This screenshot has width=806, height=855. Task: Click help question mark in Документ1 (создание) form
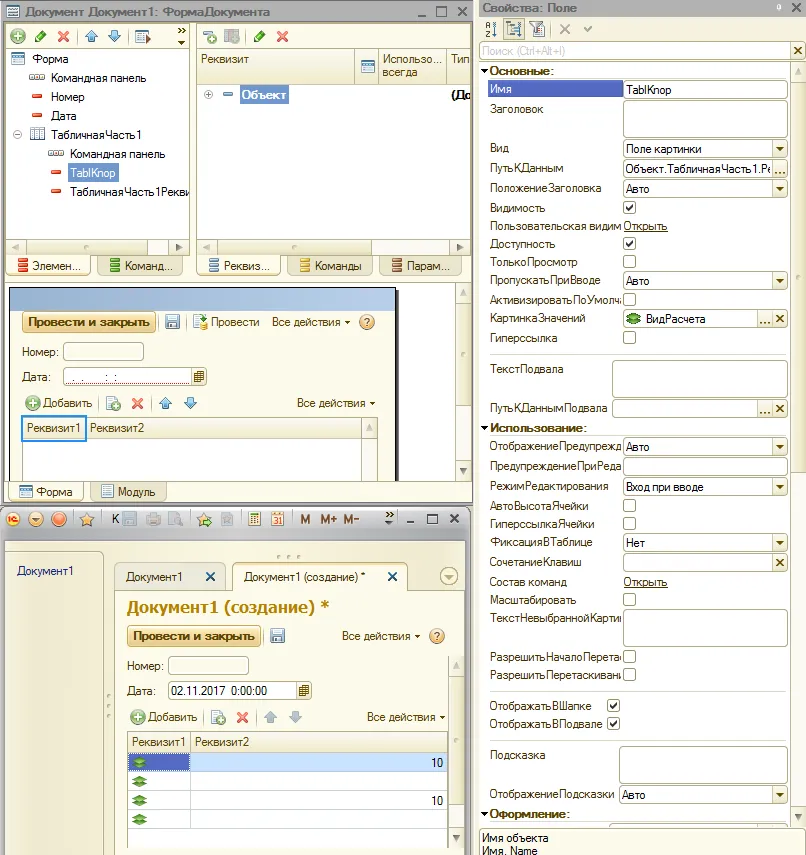coord(437,636)
